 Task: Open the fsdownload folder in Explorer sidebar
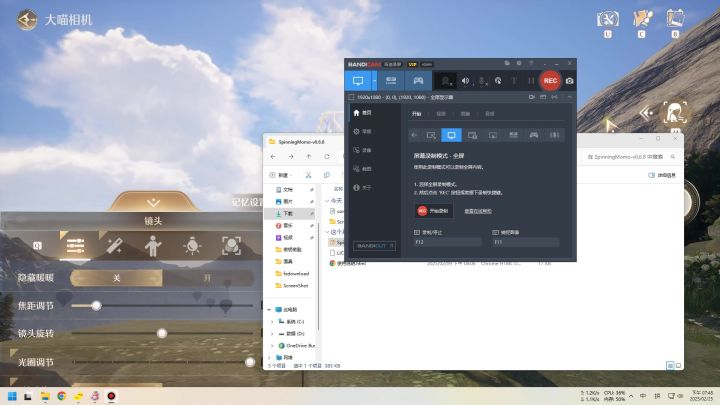coord(294,273)
